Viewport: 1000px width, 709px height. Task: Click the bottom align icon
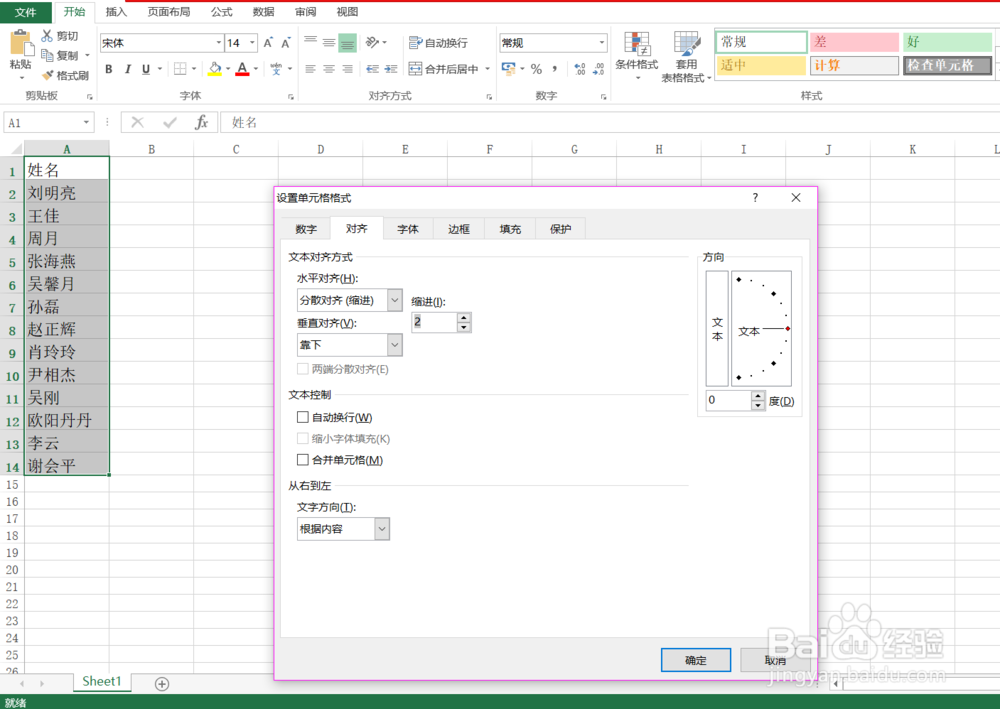[x=348, y=42]
